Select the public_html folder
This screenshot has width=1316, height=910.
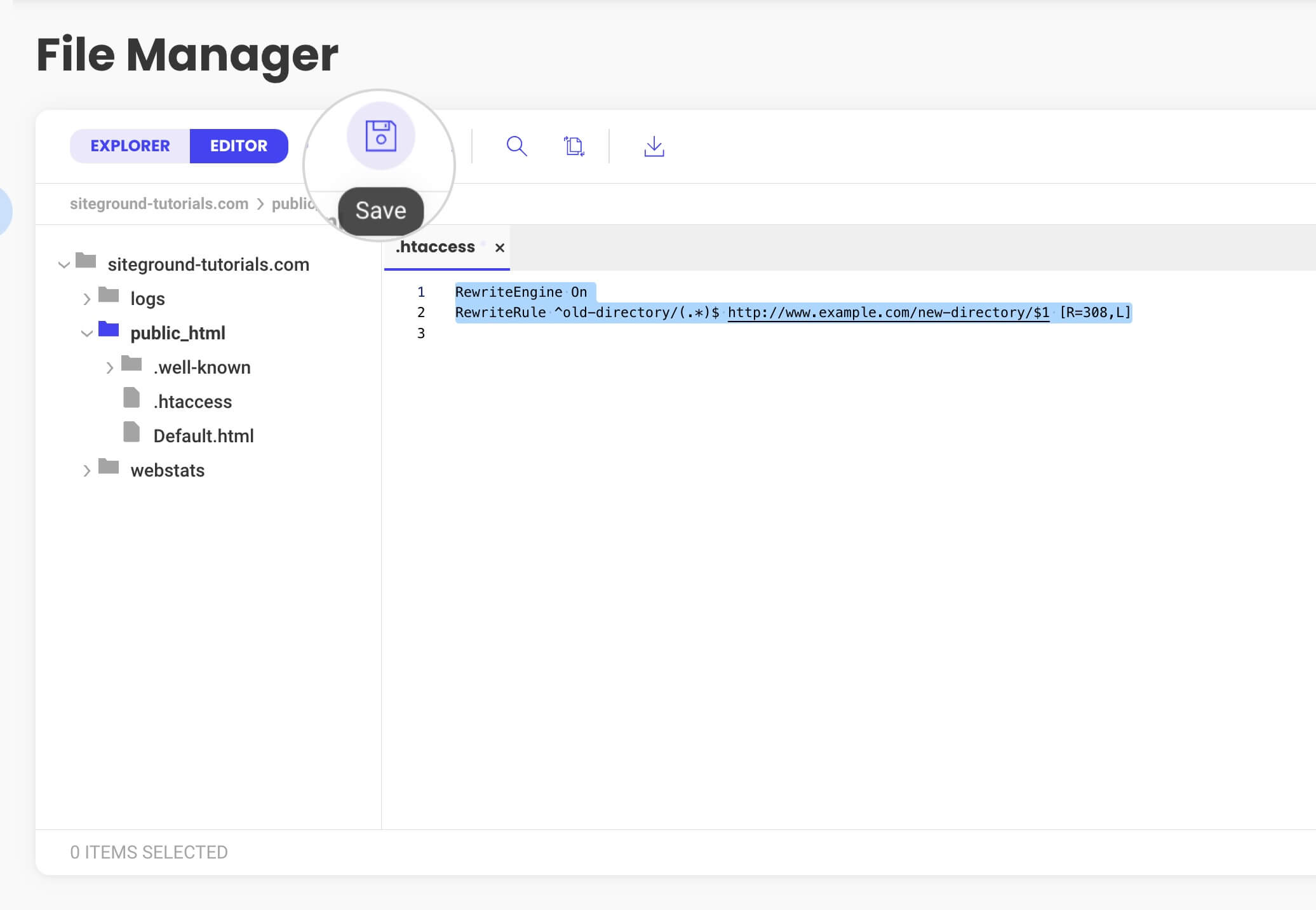(x=178, y=333)
